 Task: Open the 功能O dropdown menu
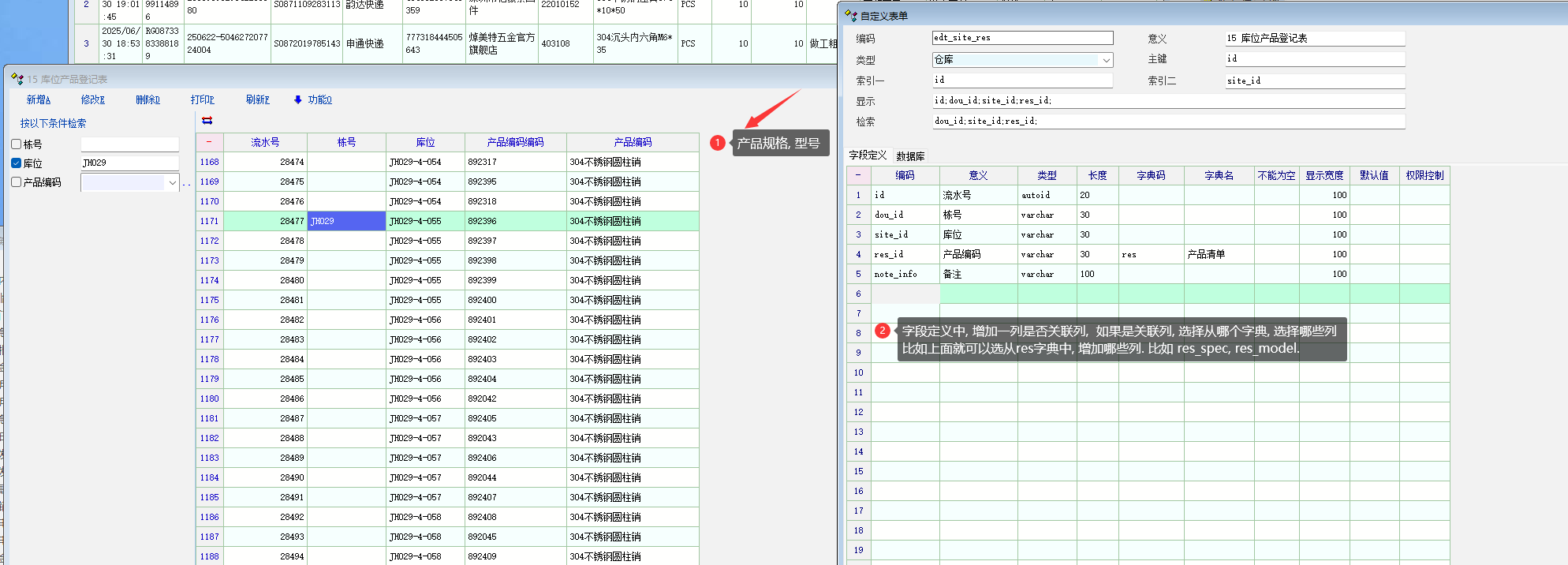[319, 100]
